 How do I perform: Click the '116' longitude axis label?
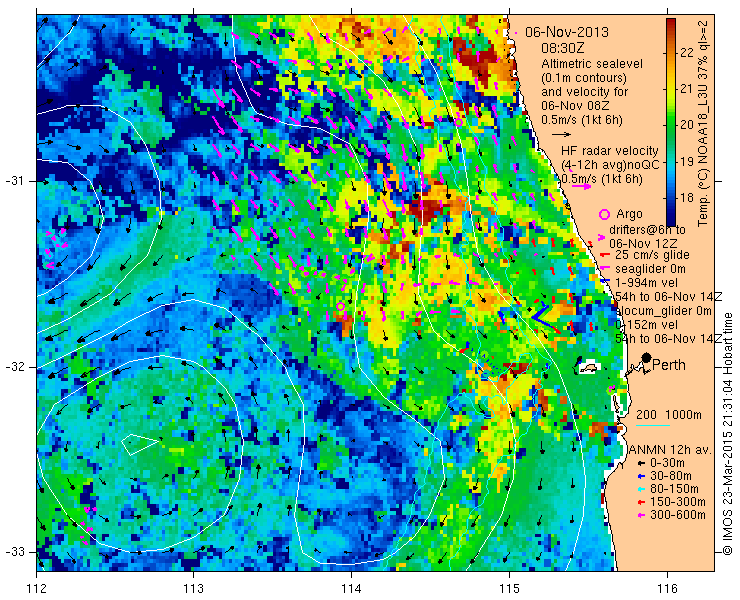pyautogui.click(x=666, y=589)
